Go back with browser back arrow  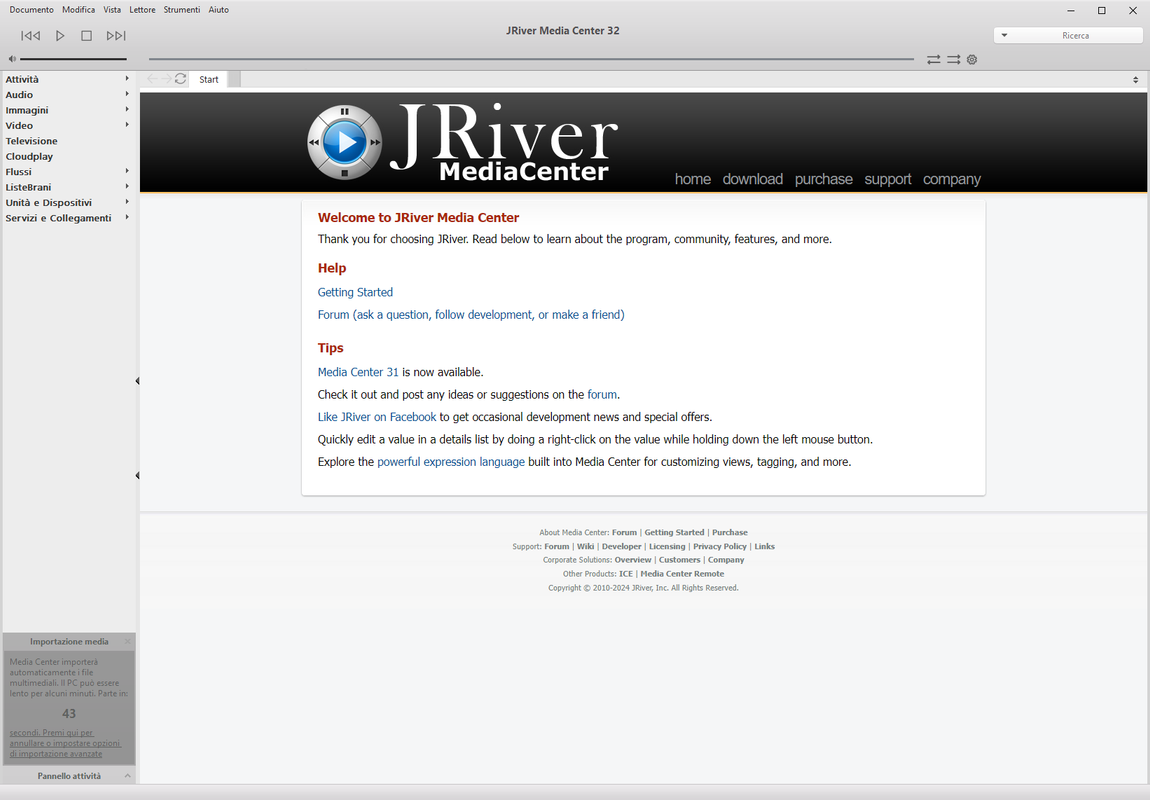(x=153, y=78)
